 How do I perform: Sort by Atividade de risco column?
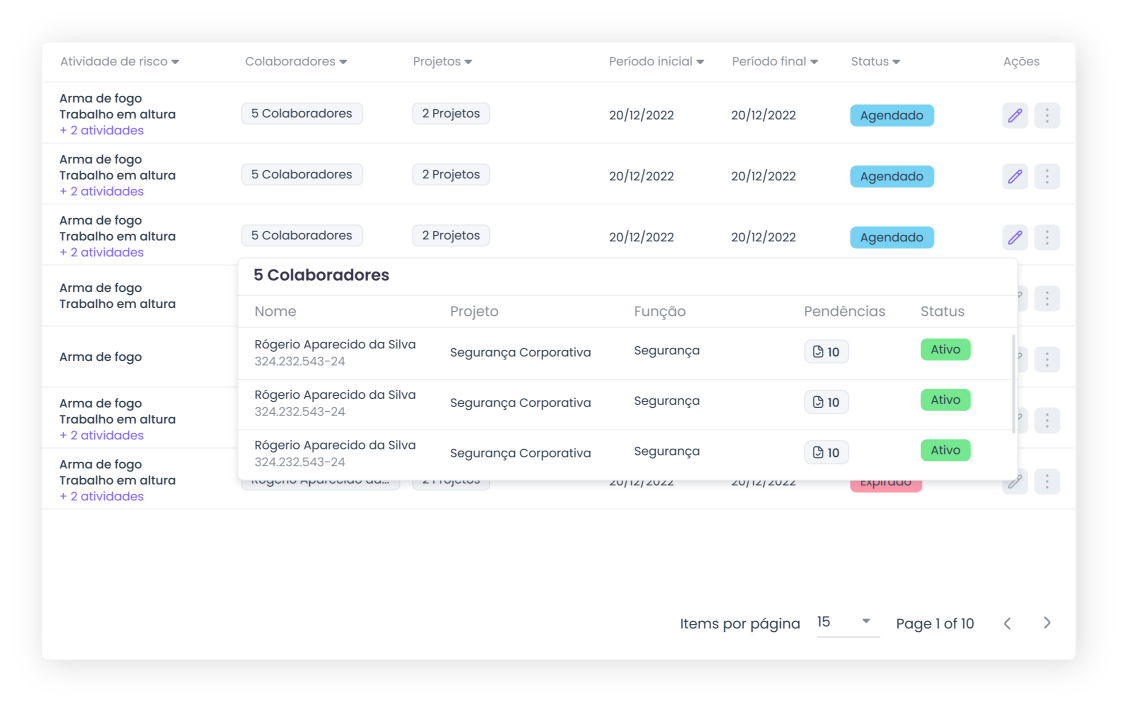119,62
